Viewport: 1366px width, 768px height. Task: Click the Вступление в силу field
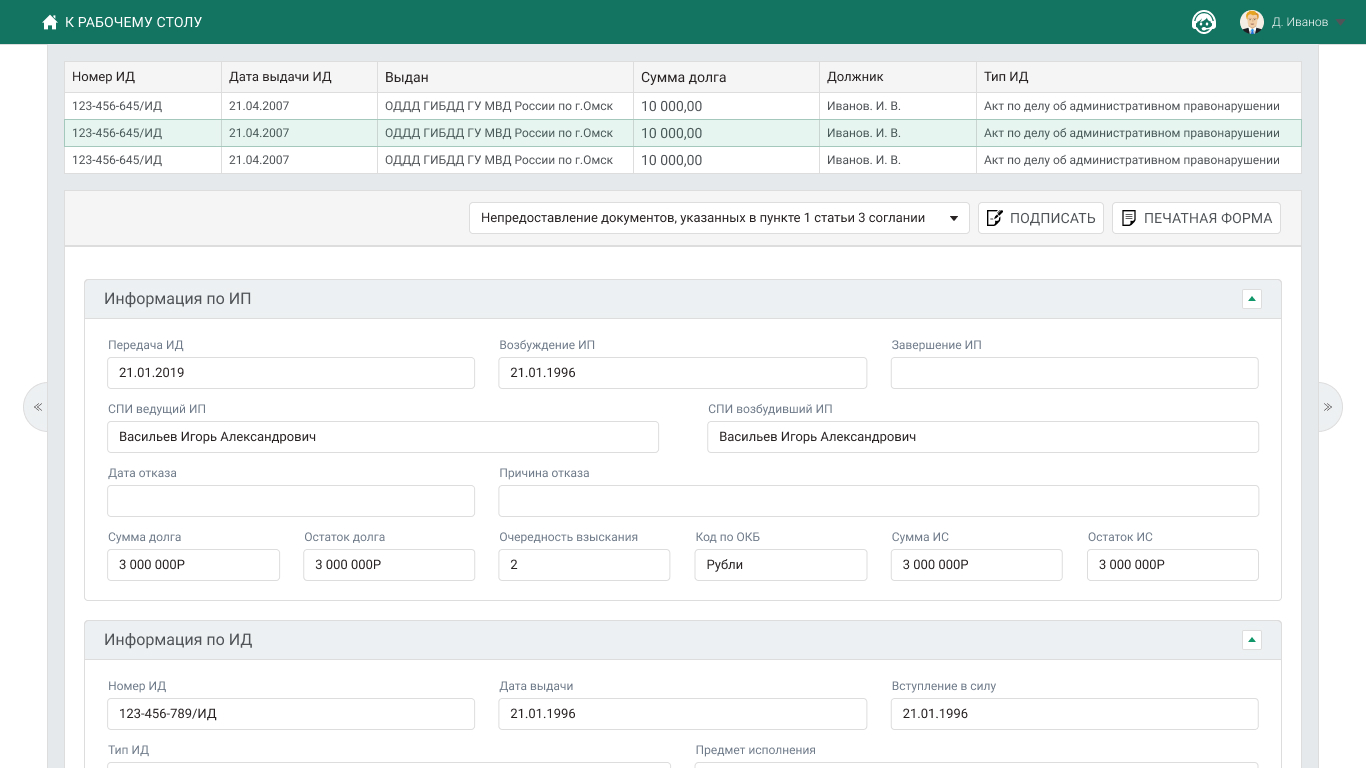[x=1075, y=714]
